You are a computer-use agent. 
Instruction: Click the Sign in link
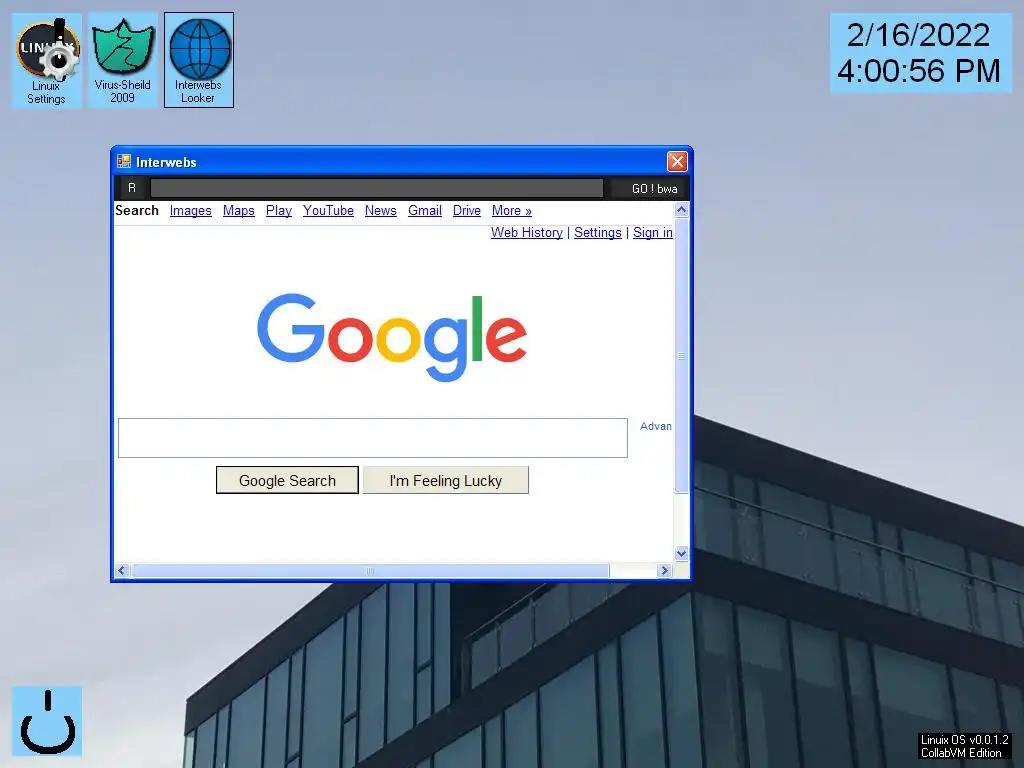pyautogui.click(x=652, y=232)
